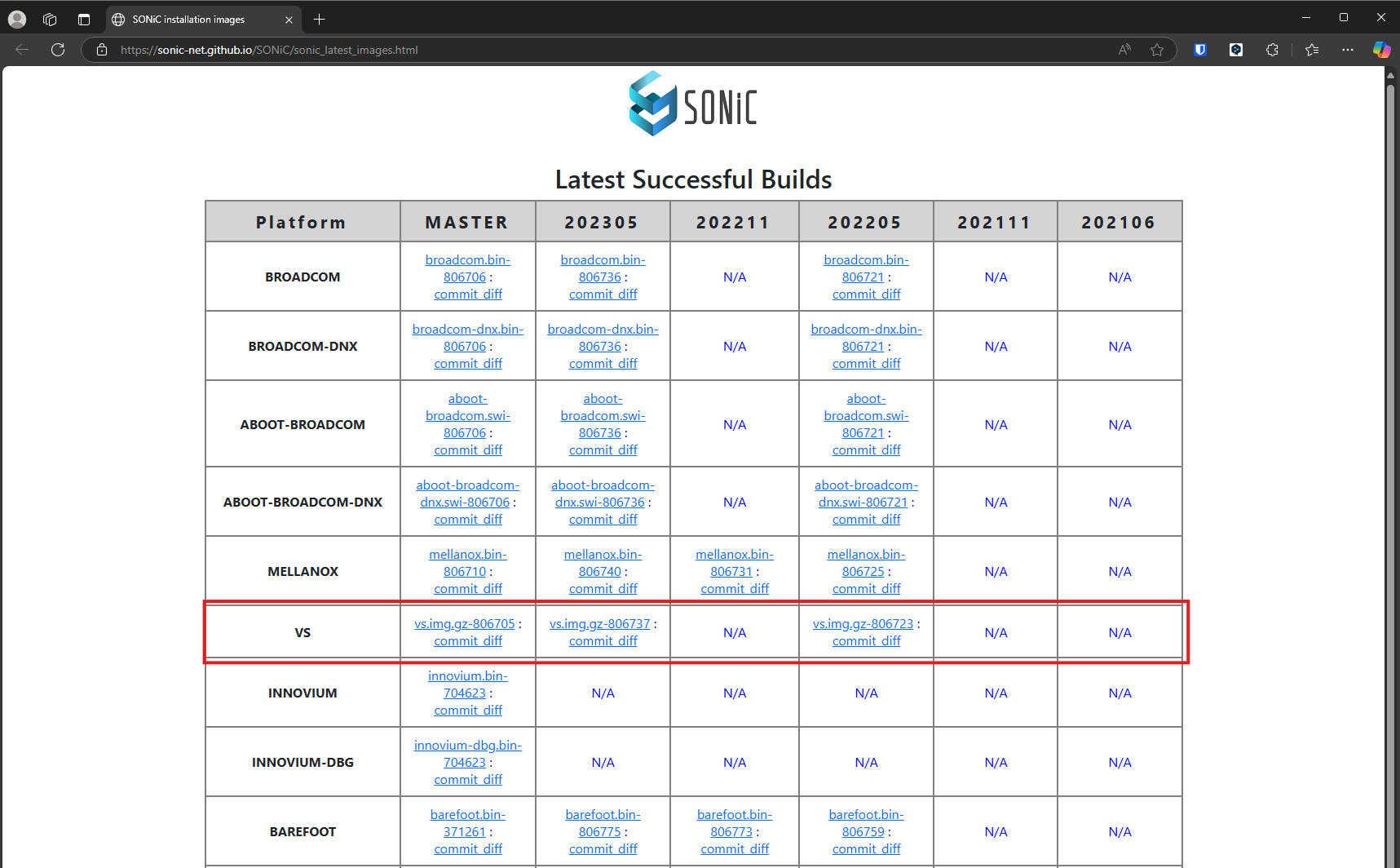Open Settings and more ellipsis menu

coord(1347,50)
